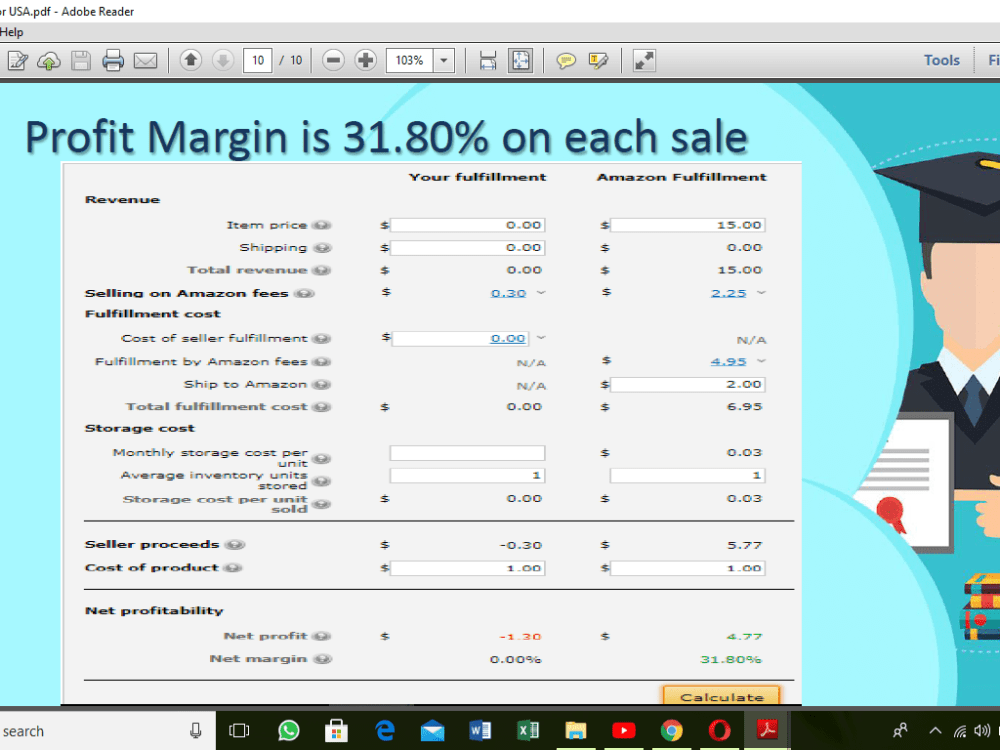Expand the 2.25 selling fees chevron
The image size is (1000, 750).
[761, 293]
